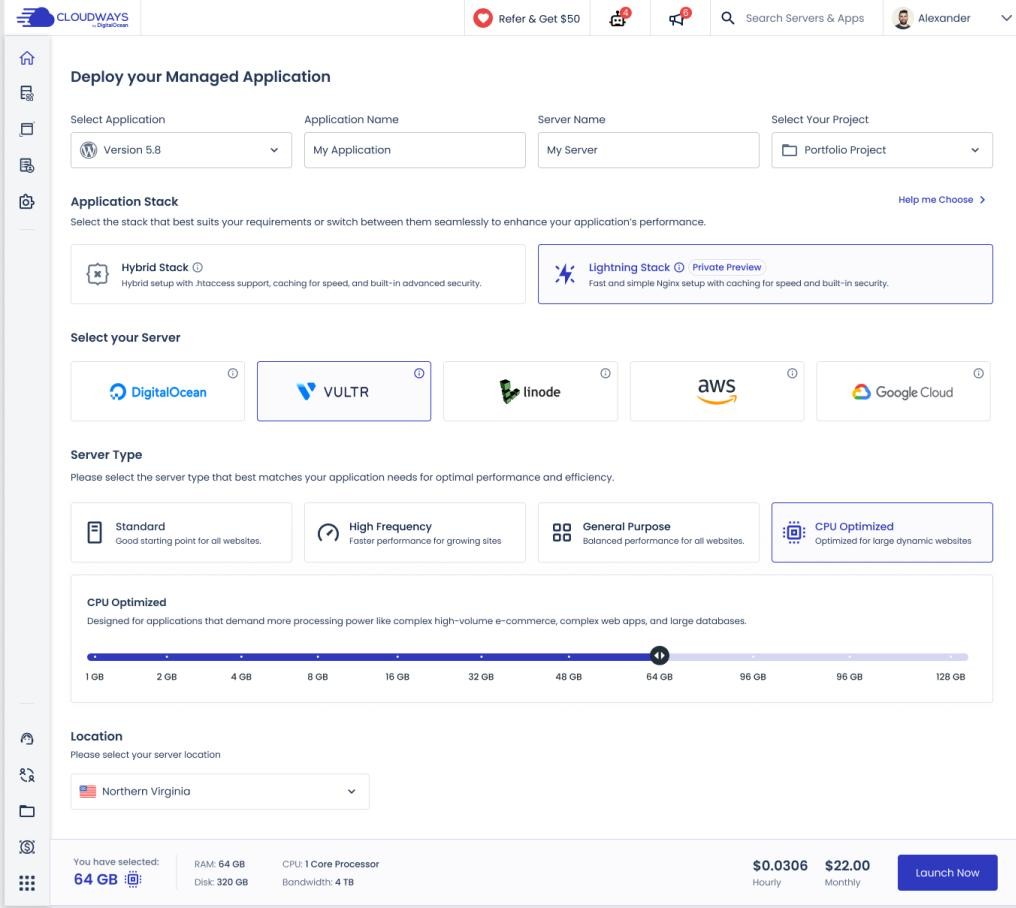
Task: Click the Launch Now button
Action: pos(946,872)
